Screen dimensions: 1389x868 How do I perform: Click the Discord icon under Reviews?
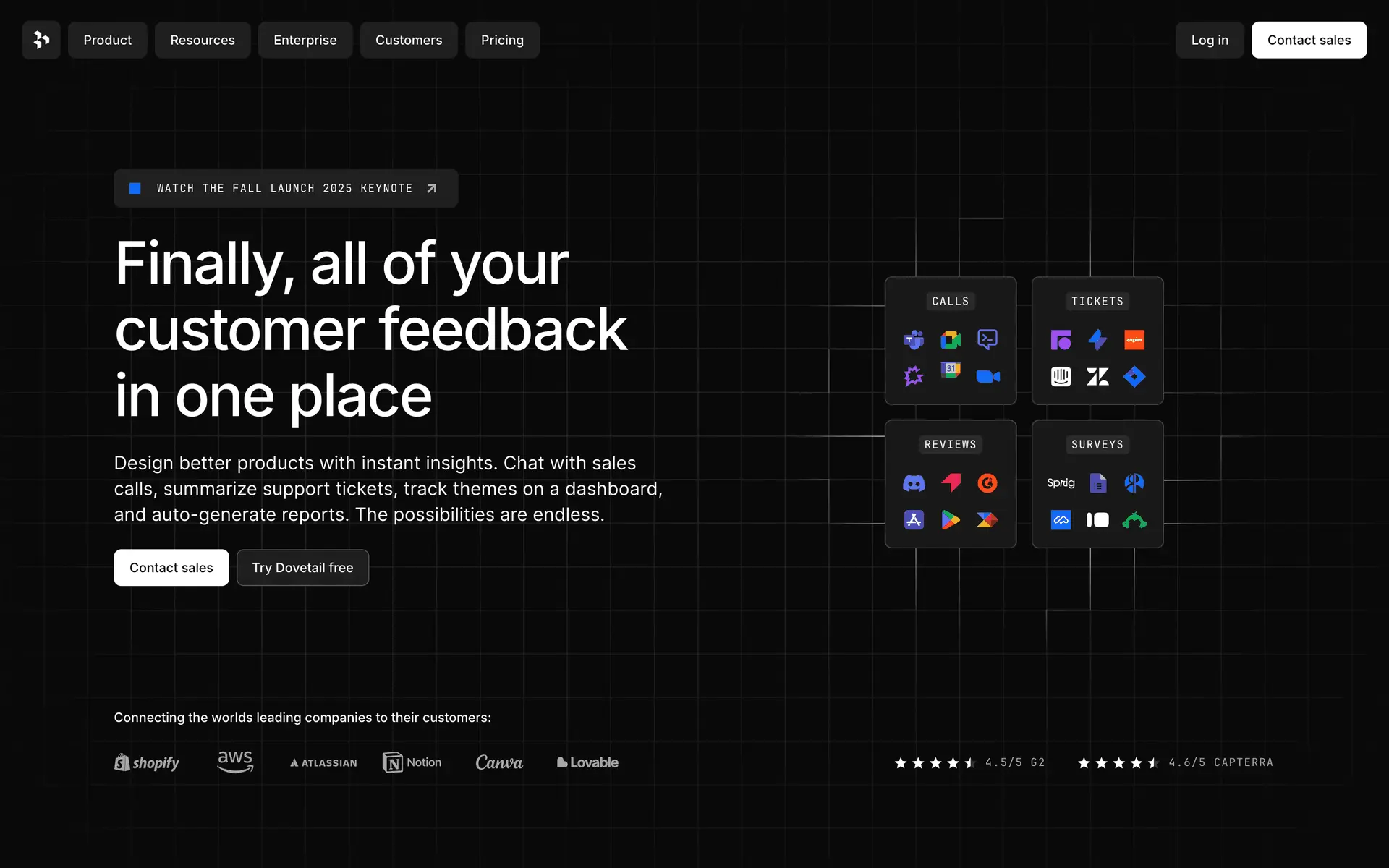click(914, 483)
